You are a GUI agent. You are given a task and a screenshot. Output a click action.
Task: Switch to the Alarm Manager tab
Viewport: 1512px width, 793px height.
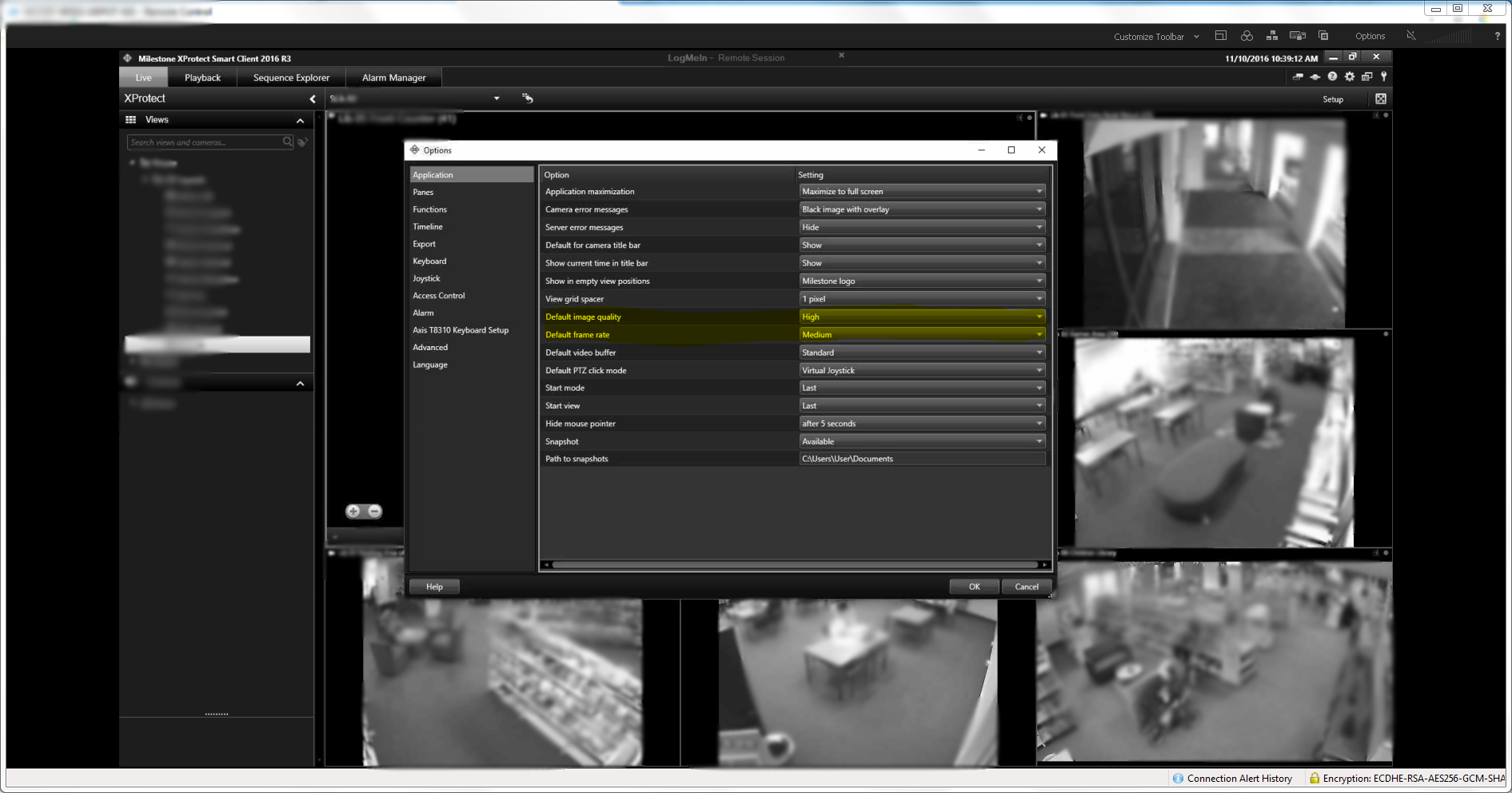click(x=393, y=78)
